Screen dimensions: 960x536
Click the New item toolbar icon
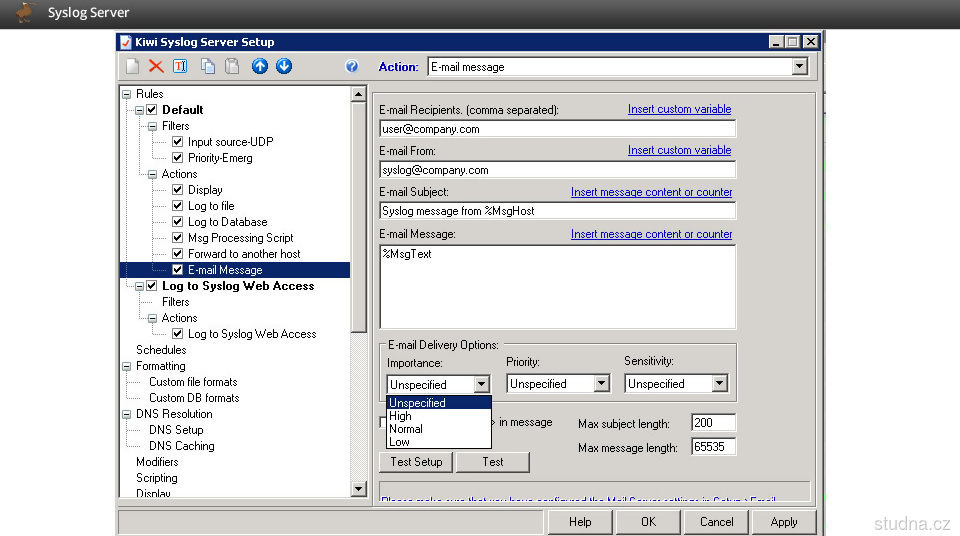[x=132, y=67]
